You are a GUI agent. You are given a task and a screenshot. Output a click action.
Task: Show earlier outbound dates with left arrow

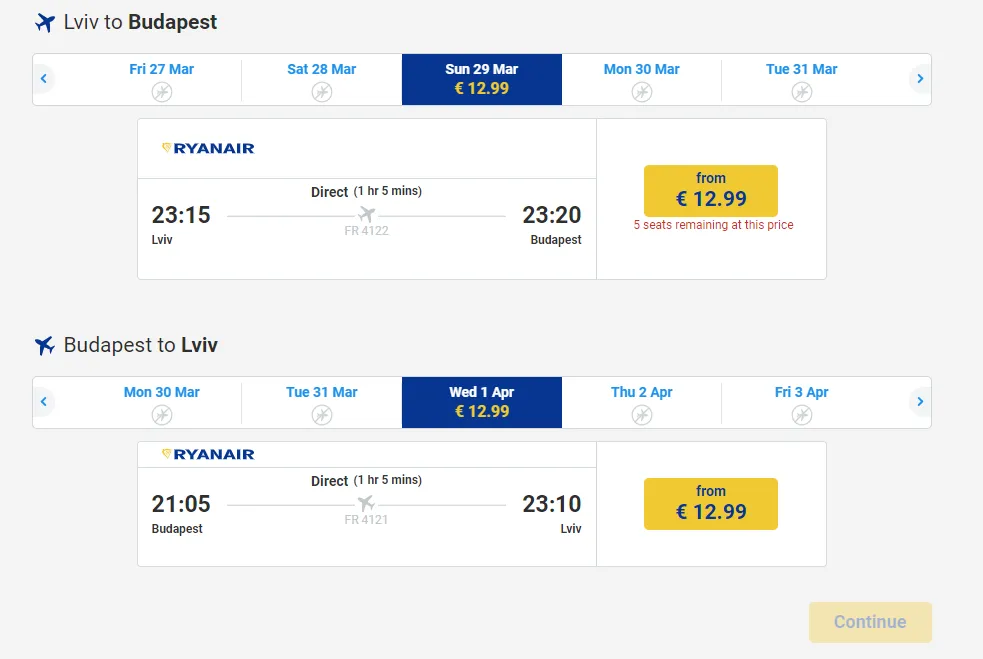pyautogui.click(x=44, y=79)
